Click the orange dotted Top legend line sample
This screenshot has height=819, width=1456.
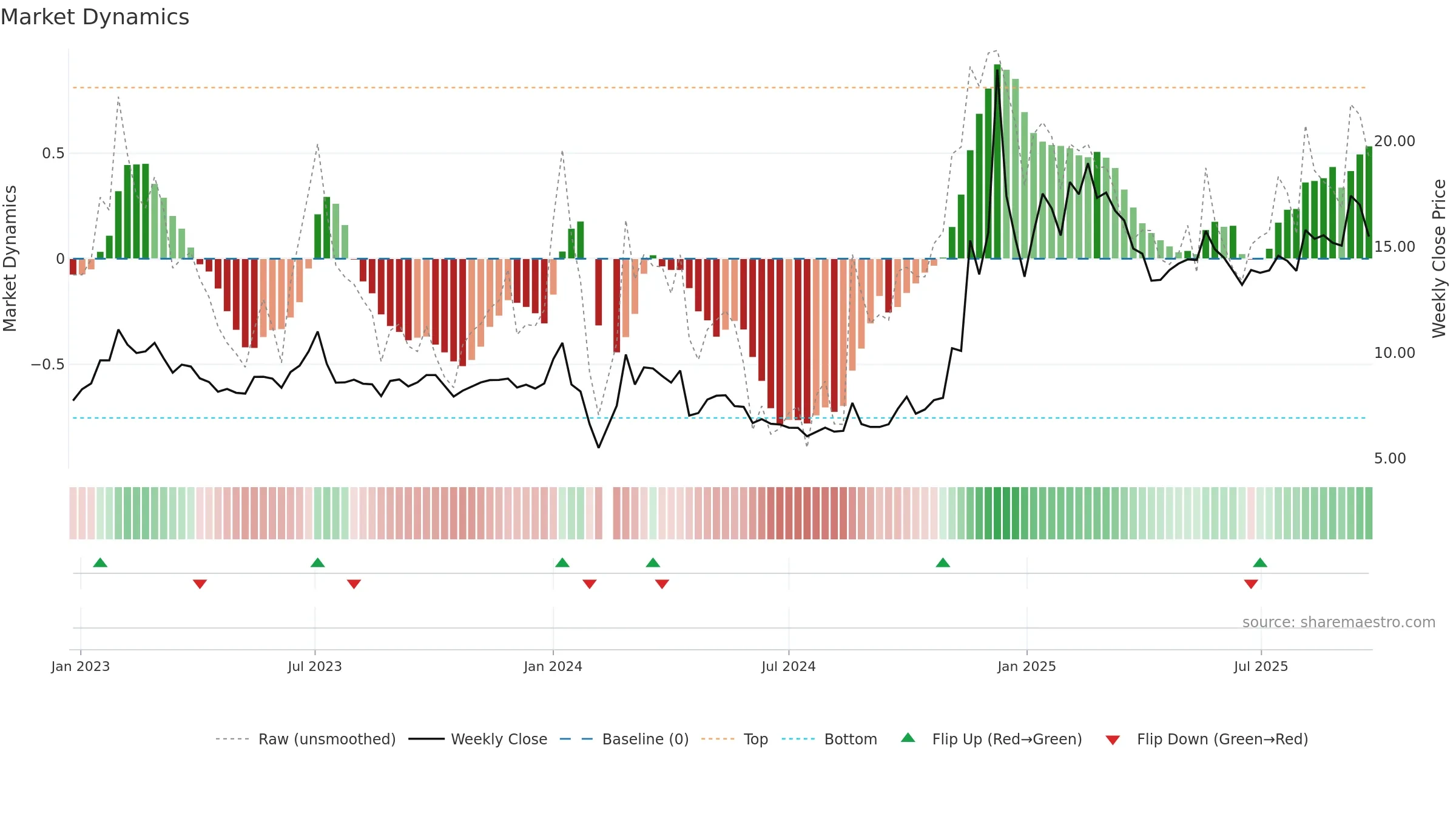tap(718, 739)
